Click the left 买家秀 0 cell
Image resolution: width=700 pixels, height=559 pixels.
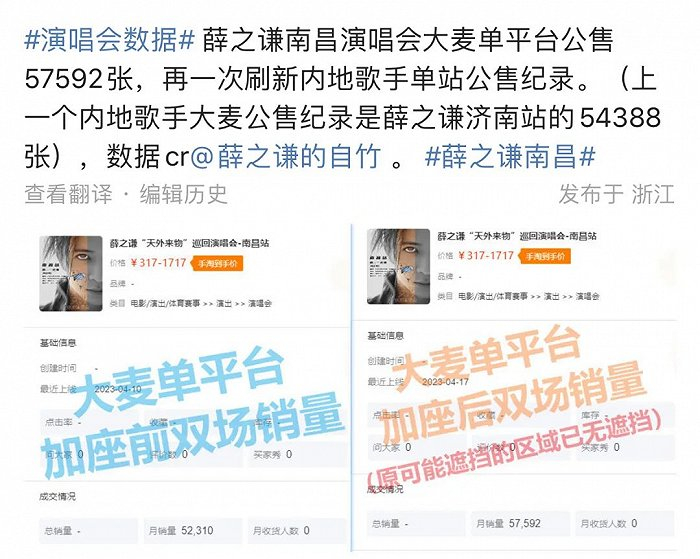(x=297, y=455)
